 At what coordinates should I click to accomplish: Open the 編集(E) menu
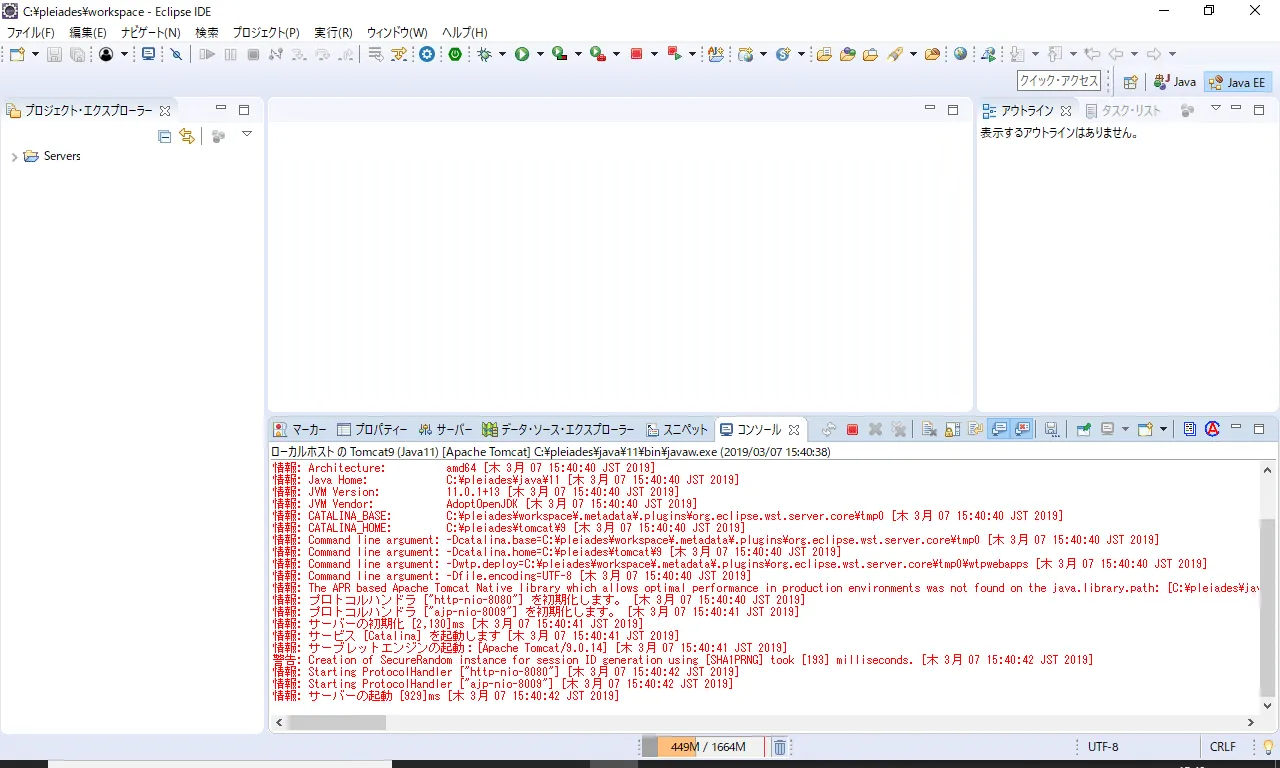pyautogui.click(x=88, y=32)
